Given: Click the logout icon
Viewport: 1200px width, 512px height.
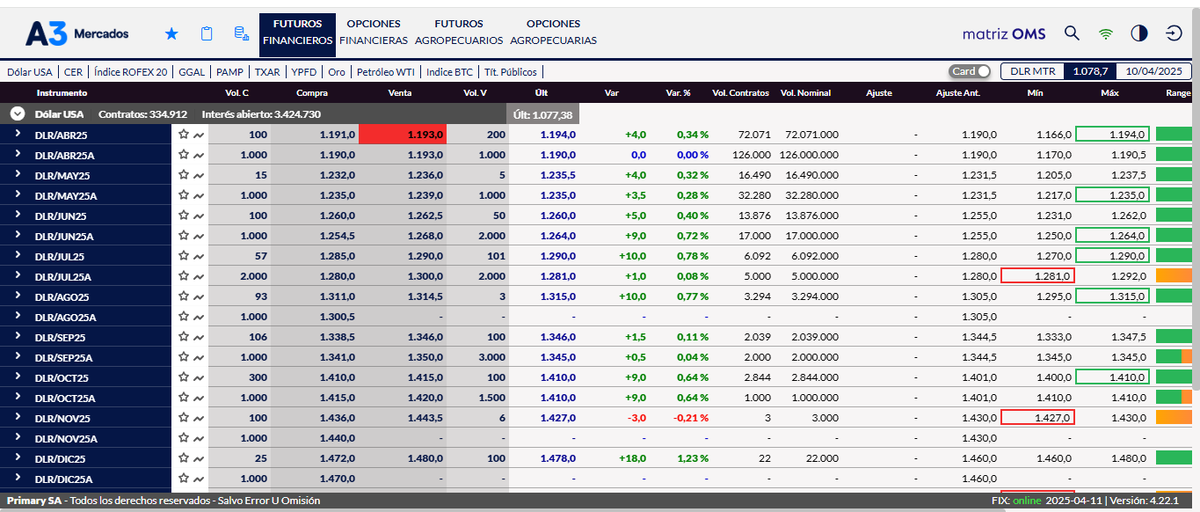Looking at the screenshot, I should [1174, 33].
